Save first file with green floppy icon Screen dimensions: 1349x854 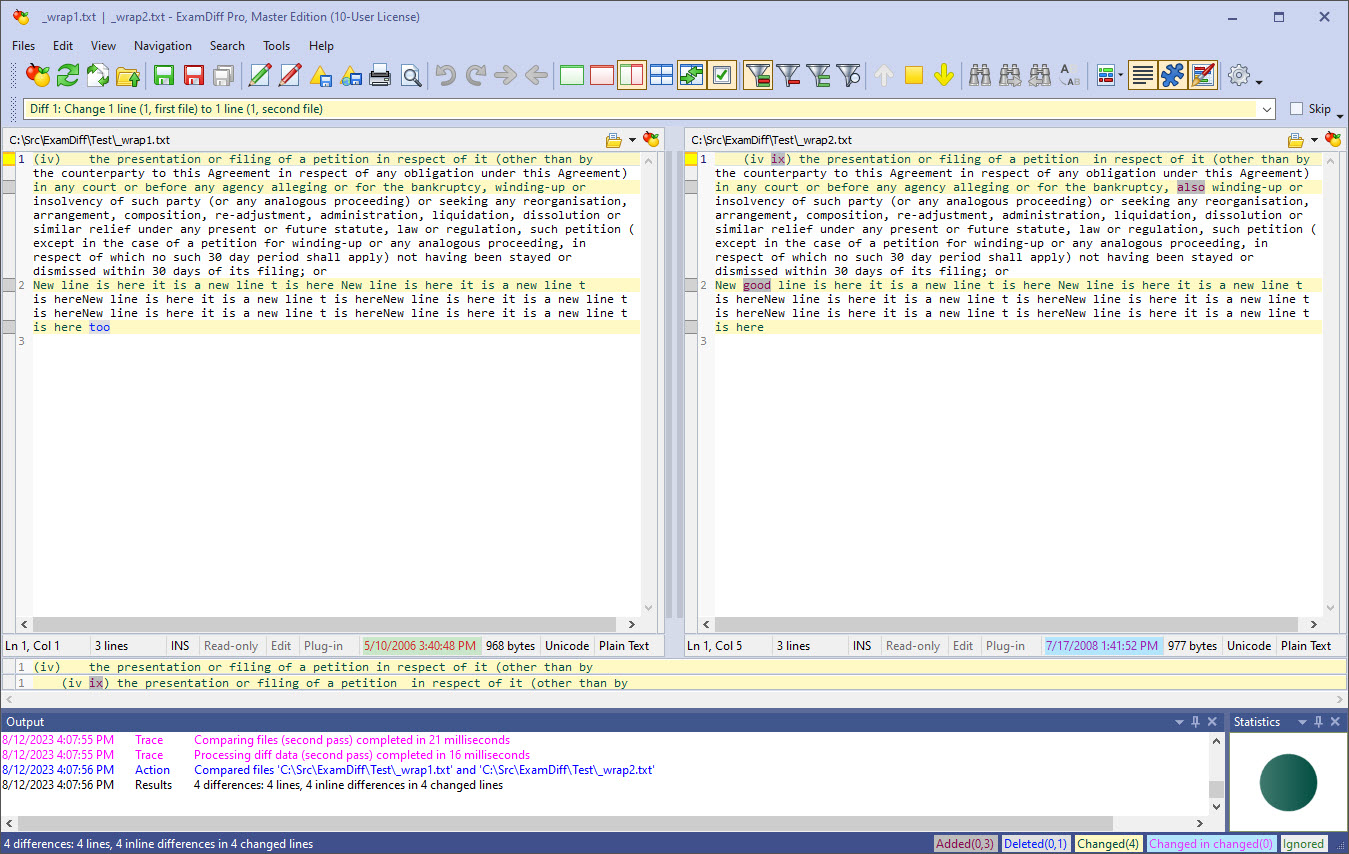[164, 75]
